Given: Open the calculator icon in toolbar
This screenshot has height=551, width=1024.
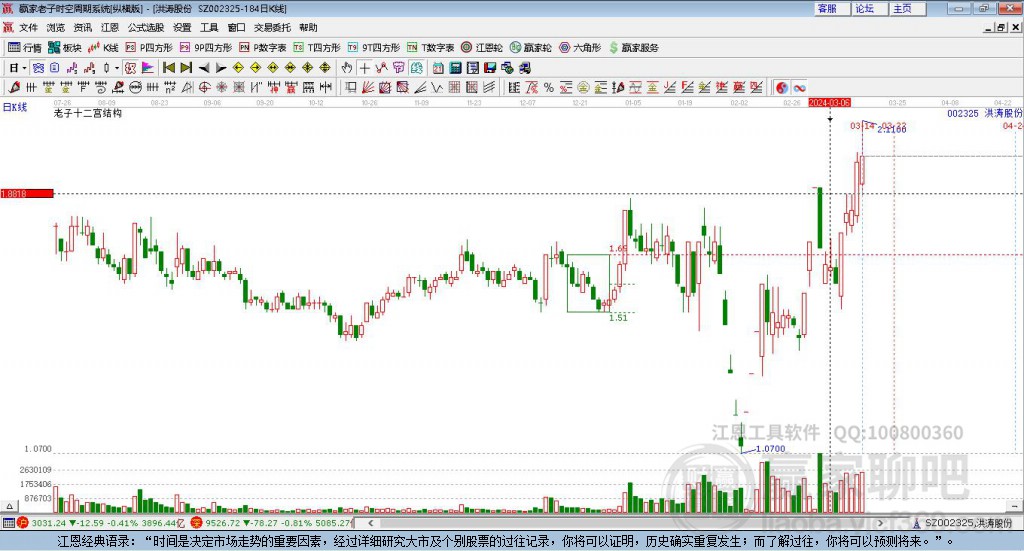Looking at the screenshot, I should (x=455, y=68).
